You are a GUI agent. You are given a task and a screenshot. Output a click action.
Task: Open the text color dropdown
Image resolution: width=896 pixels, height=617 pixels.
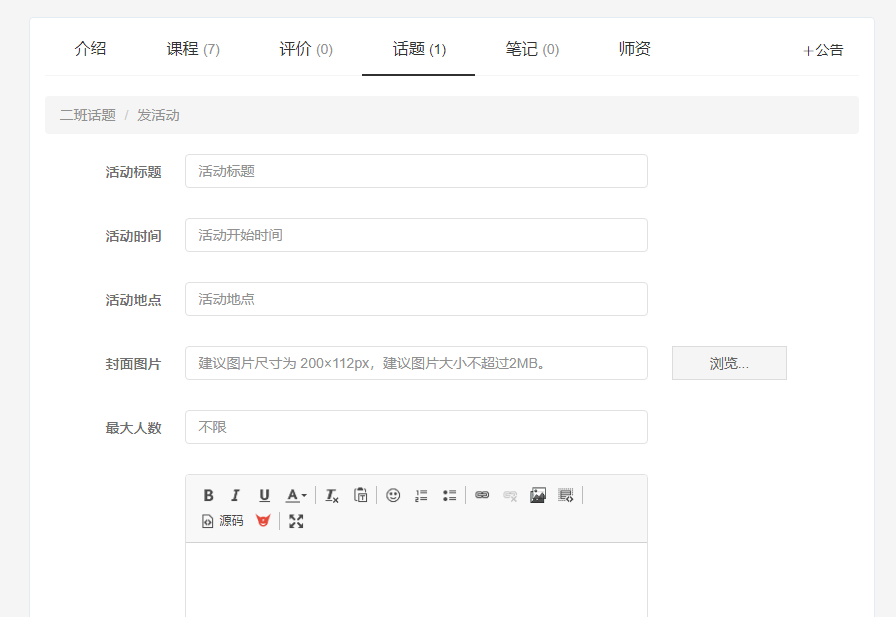(296, 495)
